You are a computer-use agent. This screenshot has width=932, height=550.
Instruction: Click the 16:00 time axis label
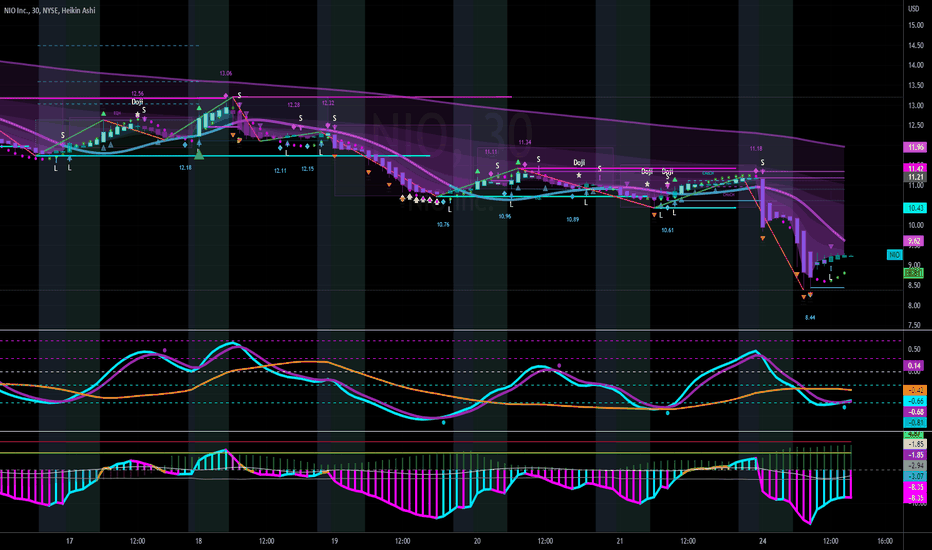(885, 541)
